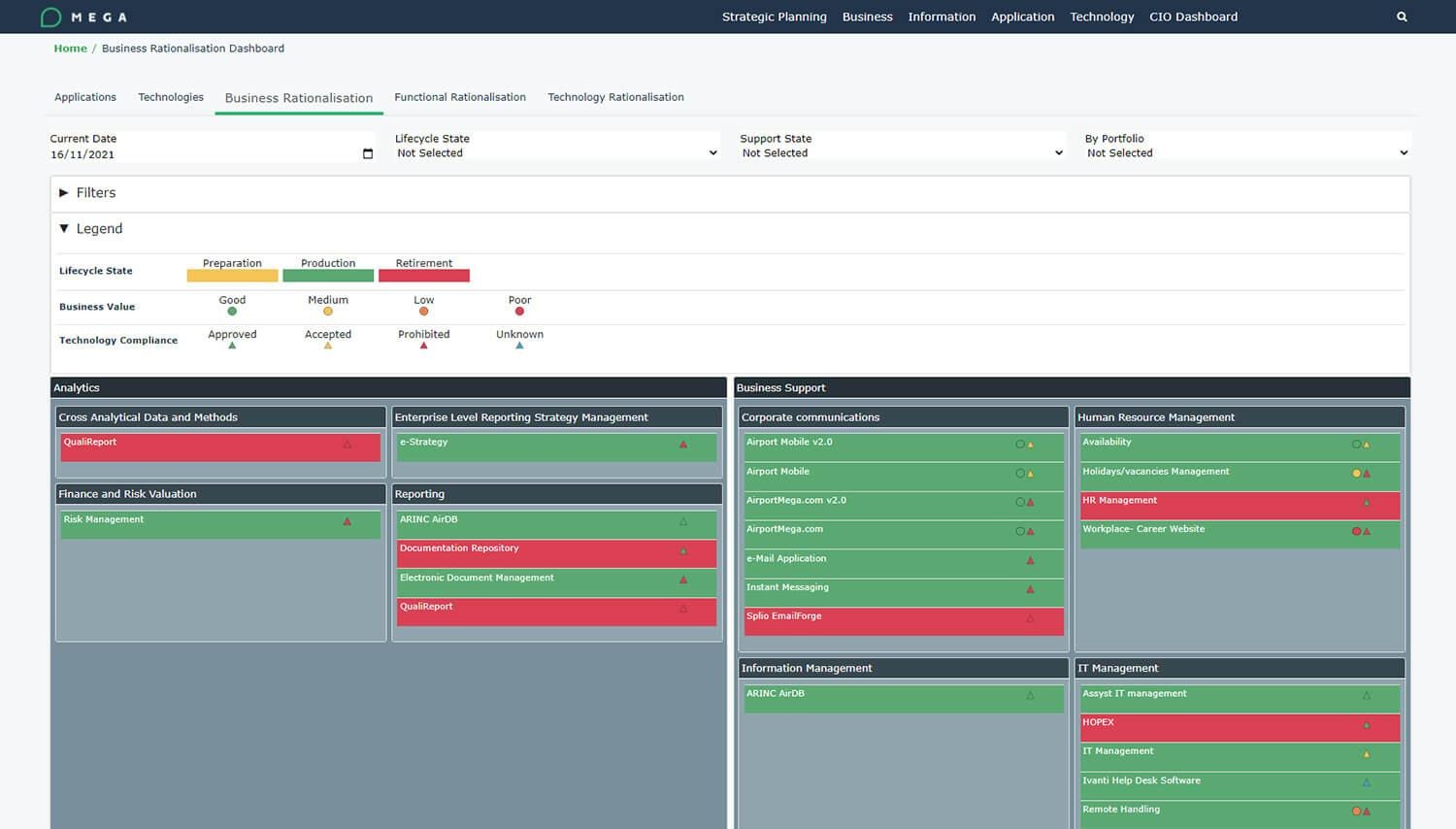Viewport: 1456px width, 829px height.
Task: Open the By Portfolio dropdown
Action: (x=1247, y=152)
